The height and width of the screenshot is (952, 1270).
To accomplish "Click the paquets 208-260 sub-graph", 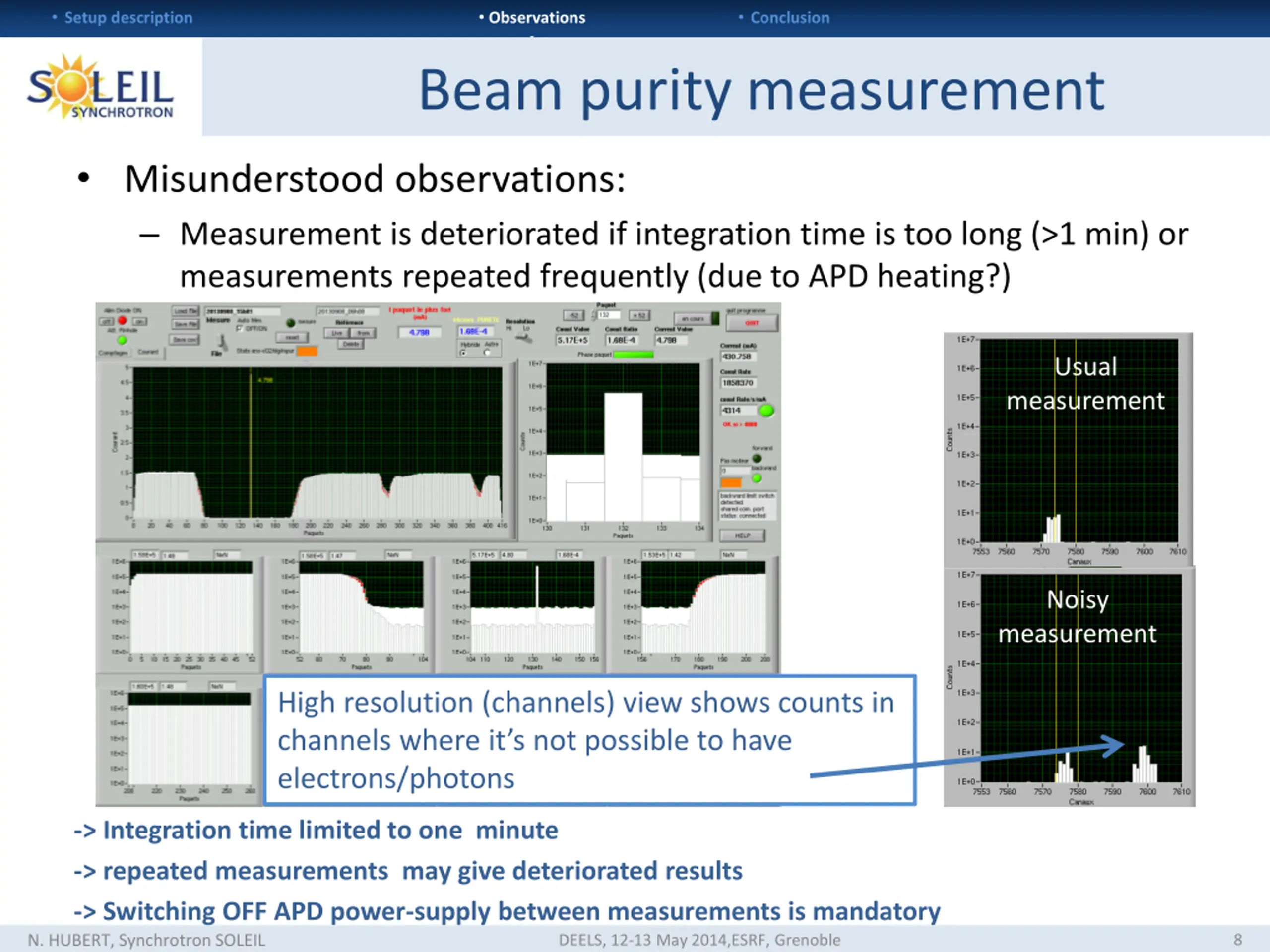I will 190,738.
